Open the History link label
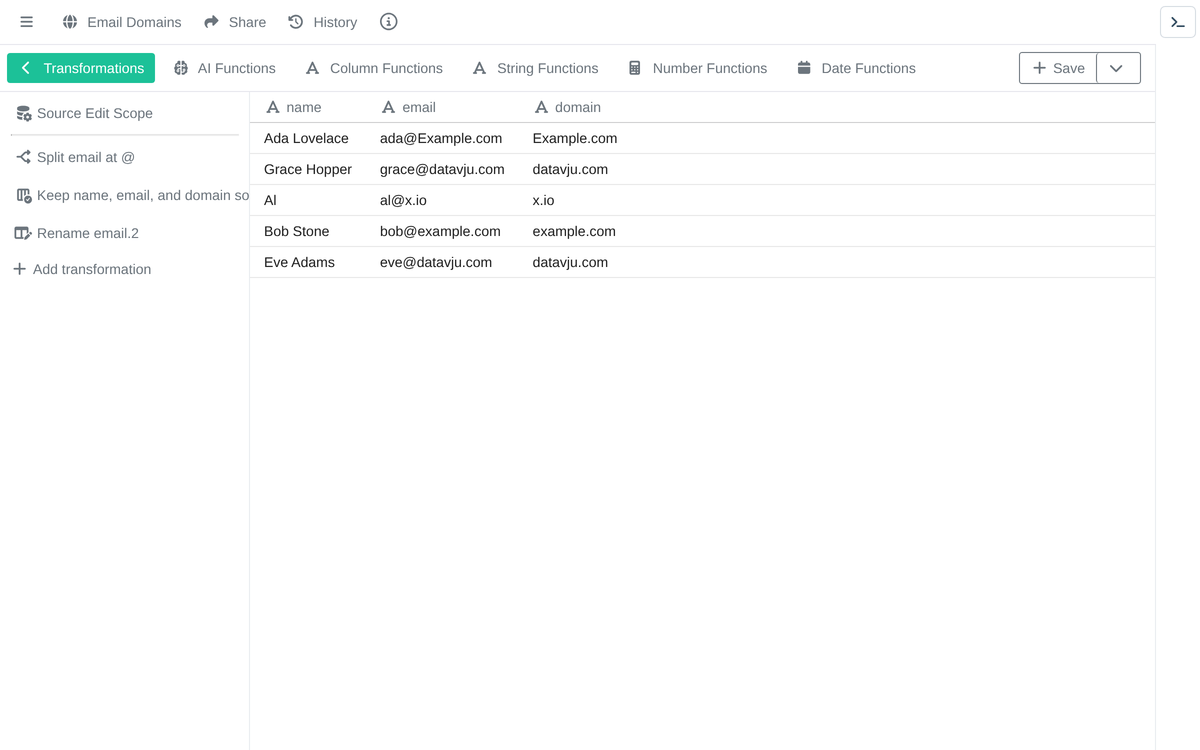The height and width of the screenshot is (750, 1200). pyautogui.click(x=335, y=22)
